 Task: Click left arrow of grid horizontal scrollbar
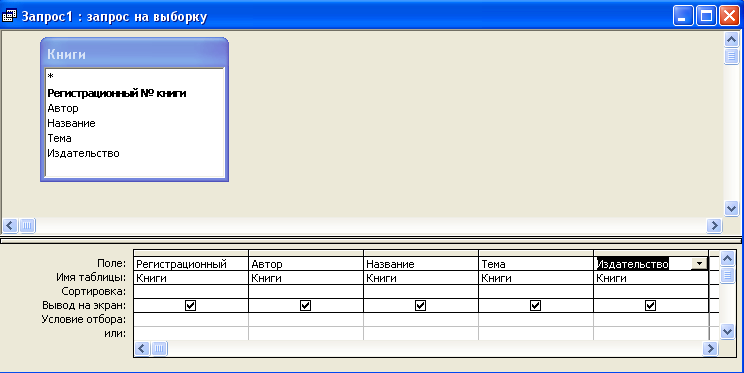tap(142, 349)
